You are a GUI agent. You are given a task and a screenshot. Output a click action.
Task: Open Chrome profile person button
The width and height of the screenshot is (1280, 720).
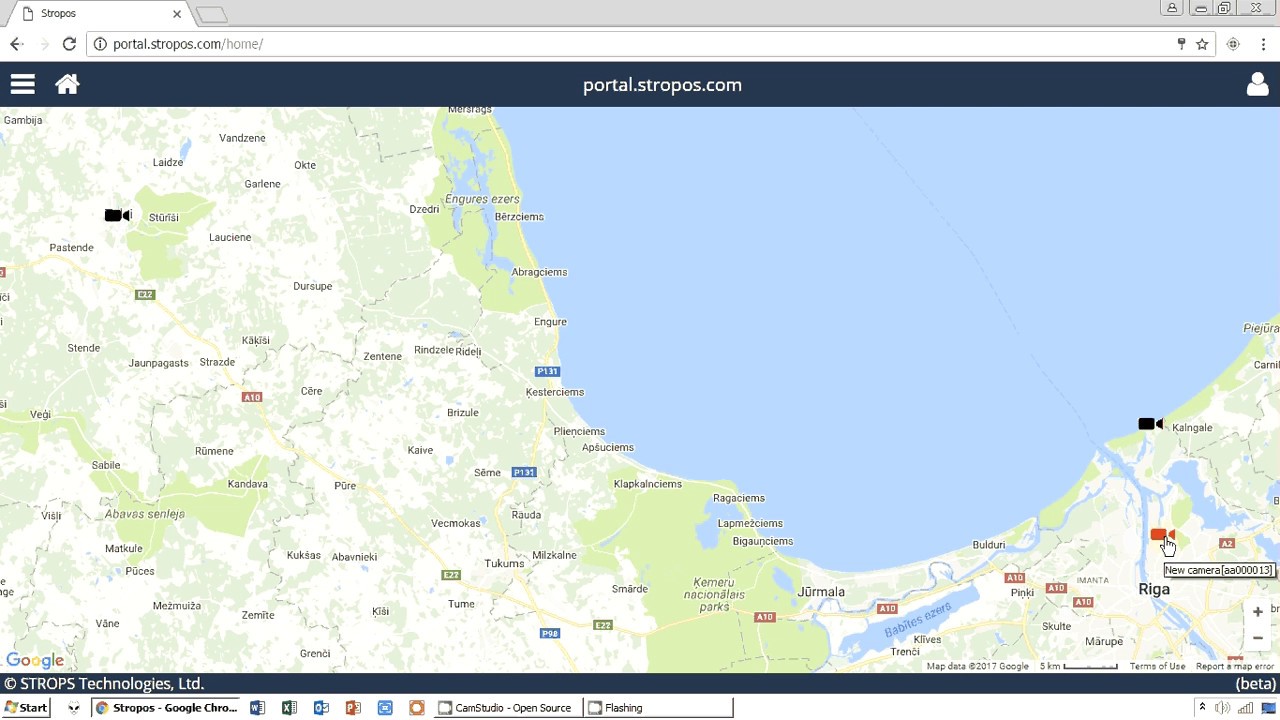(x=1172, y=8)
